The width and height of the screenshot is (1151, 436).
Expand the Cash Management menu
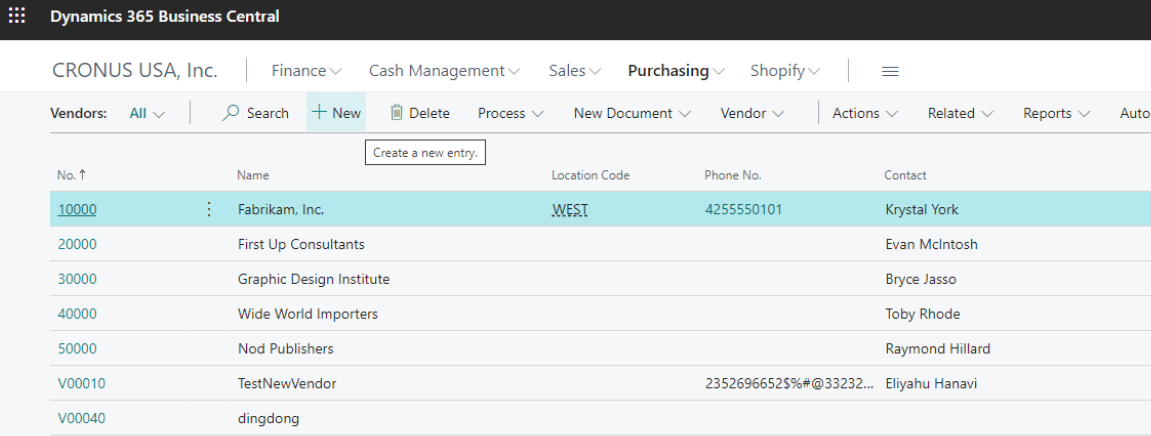click(444, 71)
